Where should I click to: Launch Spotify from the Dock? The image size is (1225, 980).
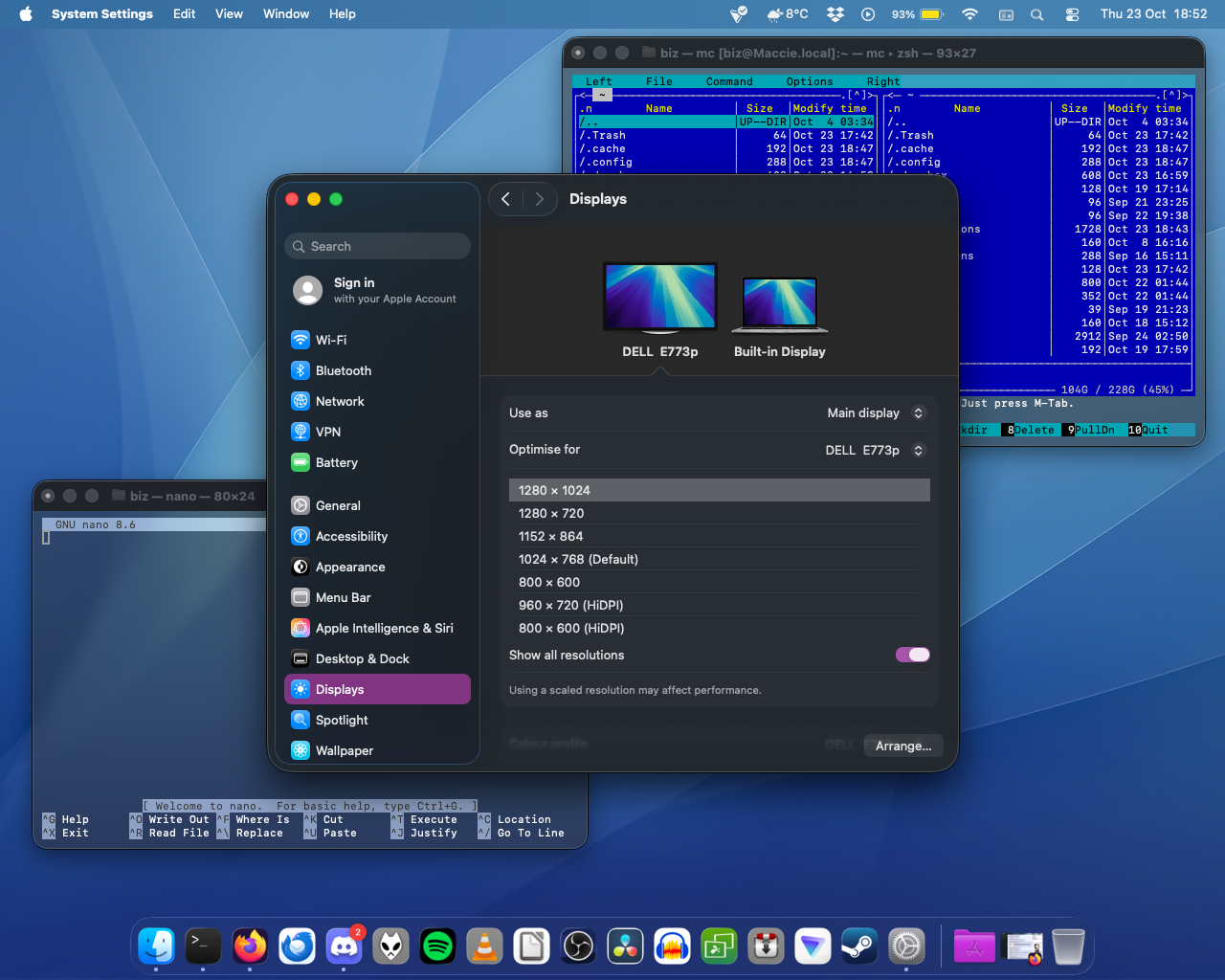(x=438, y=947)
